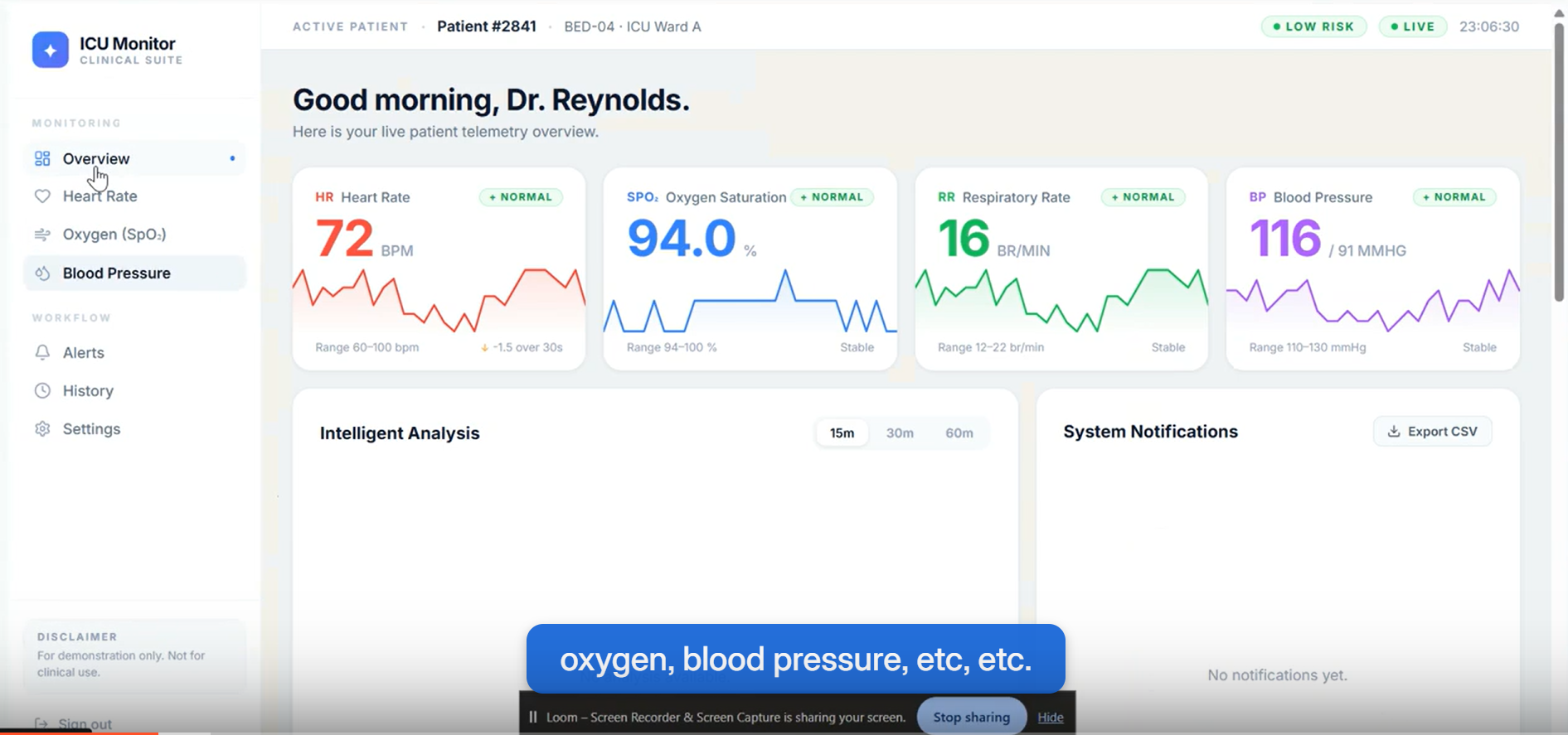
Task: Go to Oxygen (SpO₂) page
Action: coord(135,235)
